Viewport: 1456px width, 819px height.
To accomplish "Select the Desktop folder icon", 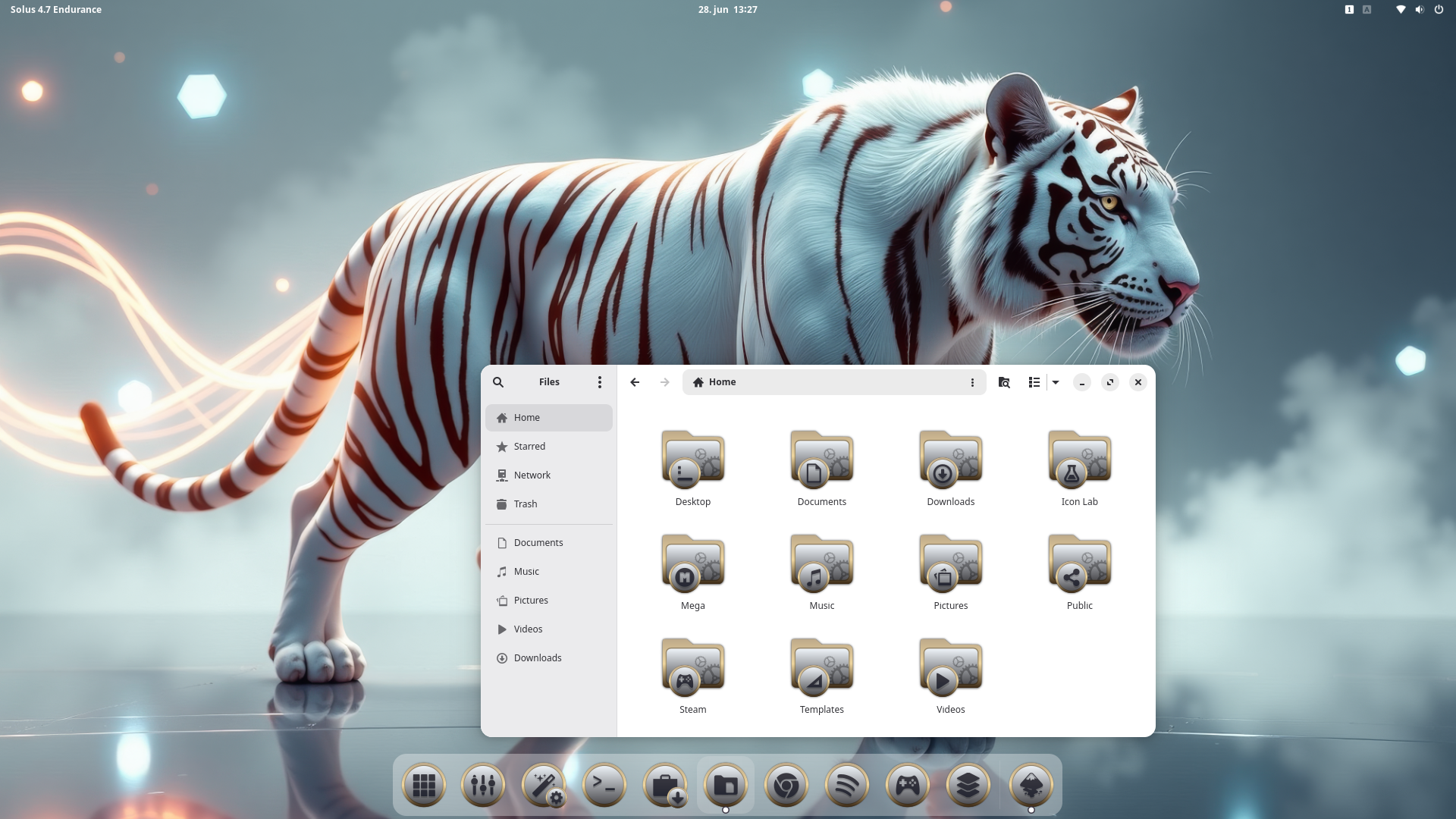I will pos(693,460).
